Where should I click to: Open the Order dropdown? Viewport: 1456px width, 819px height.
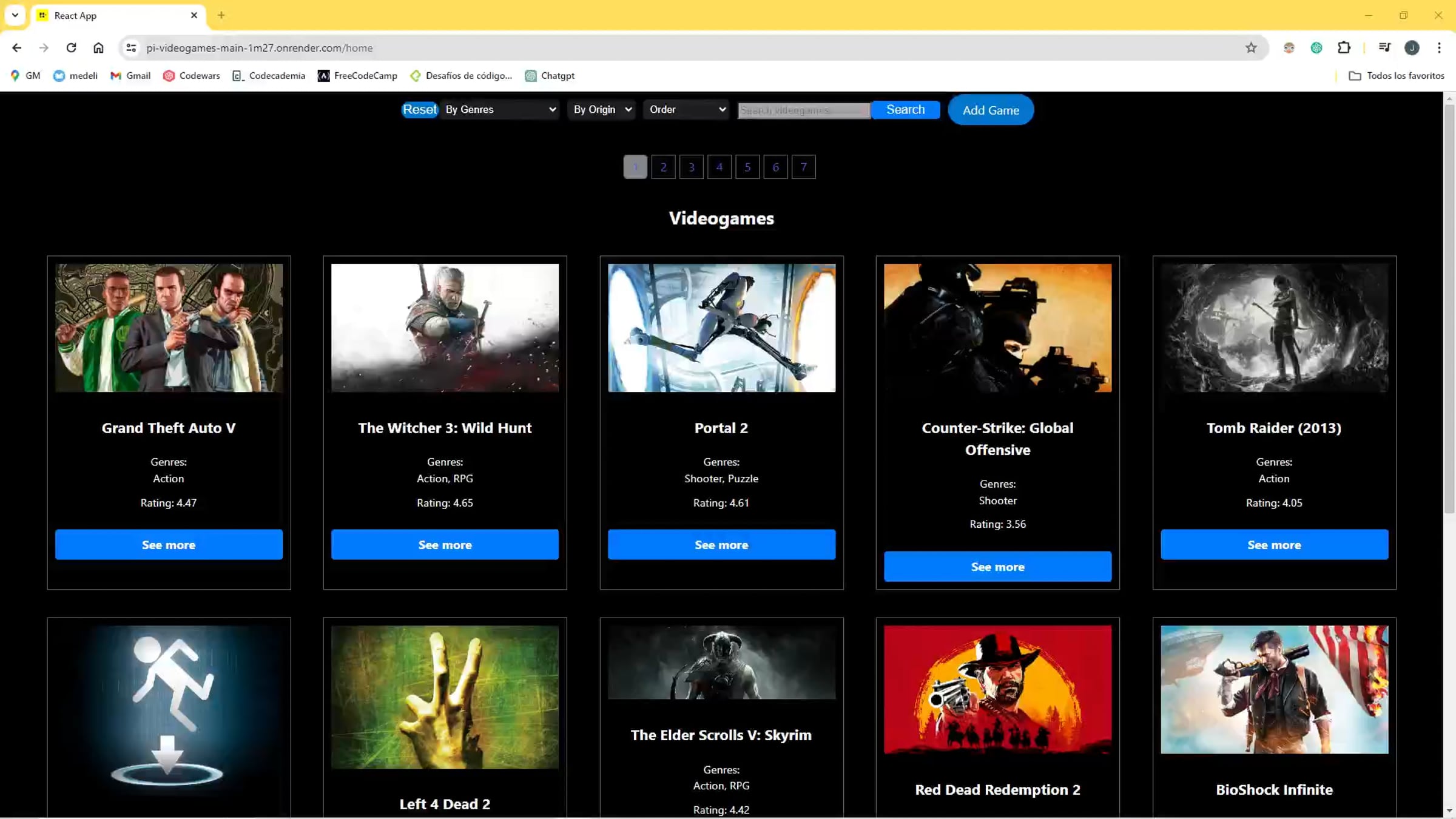(686, 110)
